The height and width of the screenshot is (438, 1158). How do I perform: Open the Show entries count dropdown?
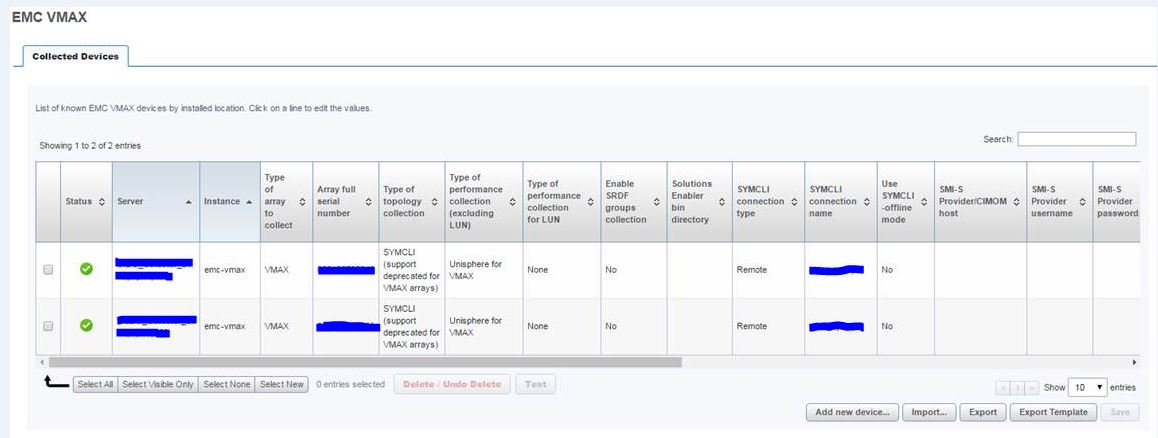coord(1087,387)
